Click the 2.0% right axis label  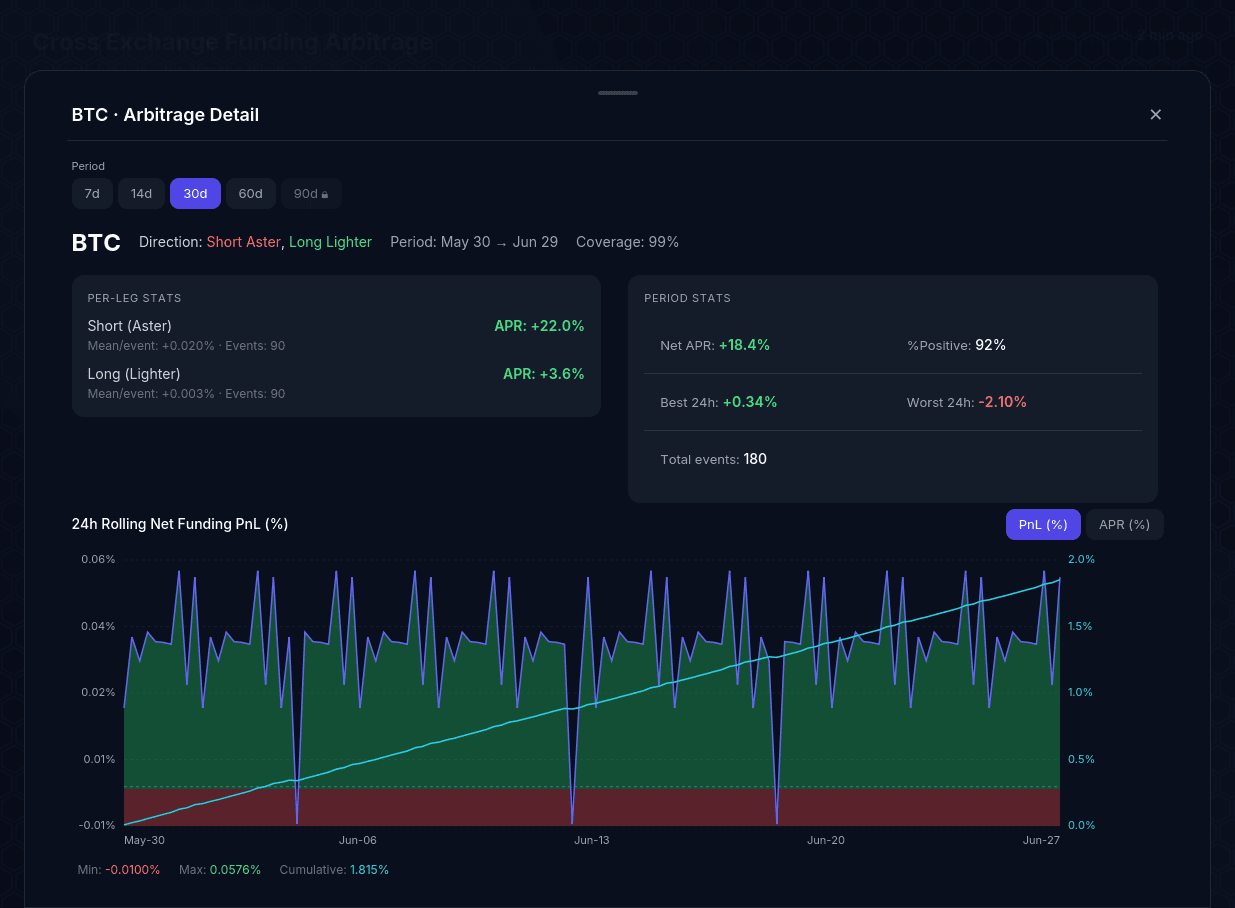tap(1082, 559)
